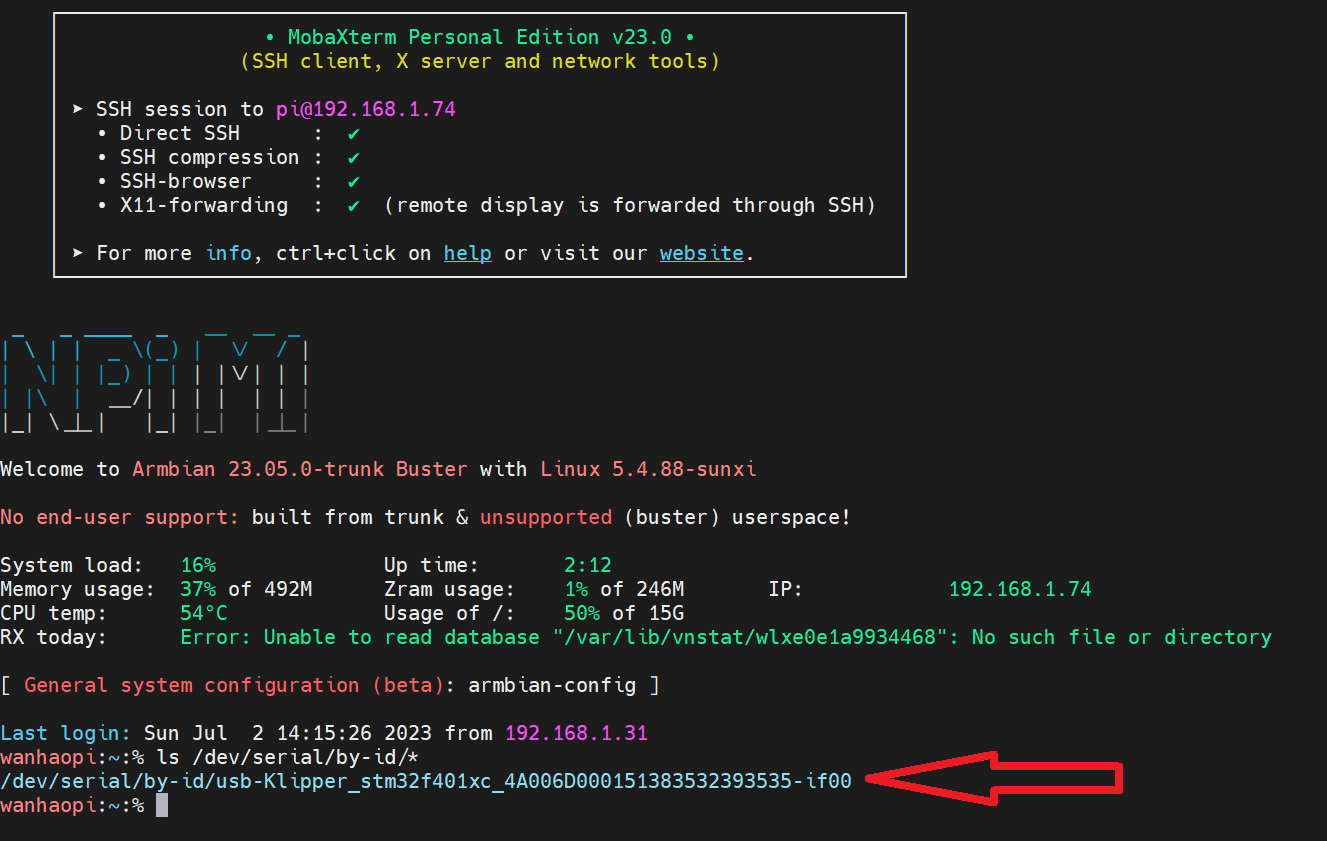The width and height of the screenshot is (1327, 841).
Task: Click the MobaXterm Personal Edition v23.0 title
Action: (x=480, y=37)
